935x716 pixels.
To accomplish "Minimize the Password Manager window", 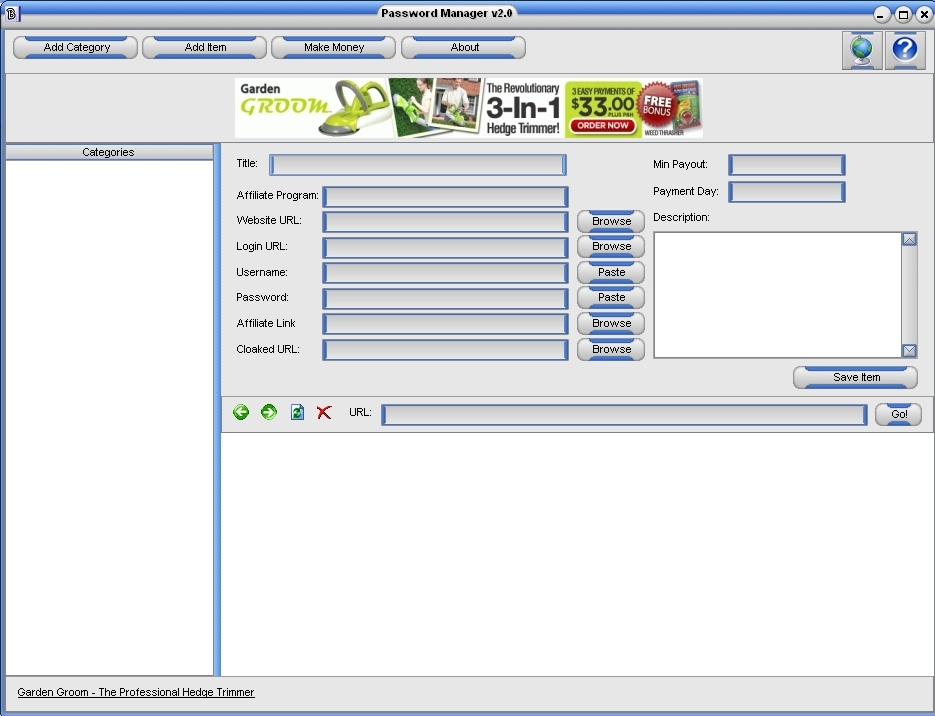I will 883,14.
